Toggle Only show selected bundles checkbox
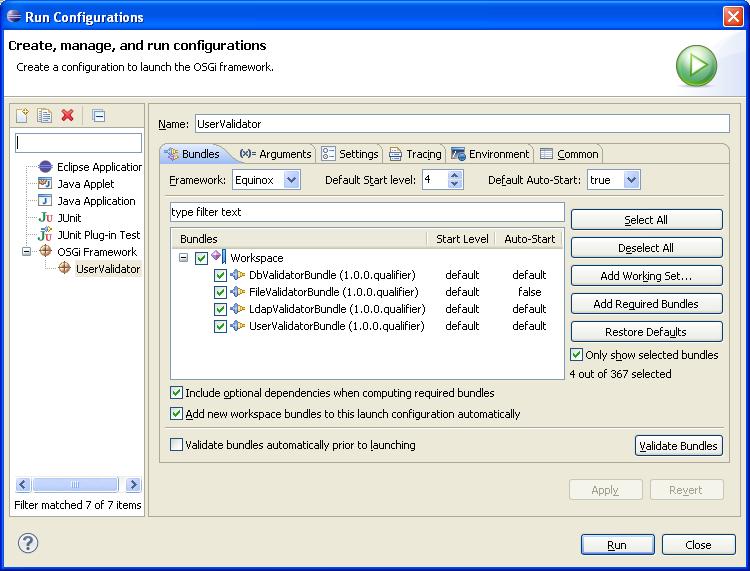 [577, 355]
